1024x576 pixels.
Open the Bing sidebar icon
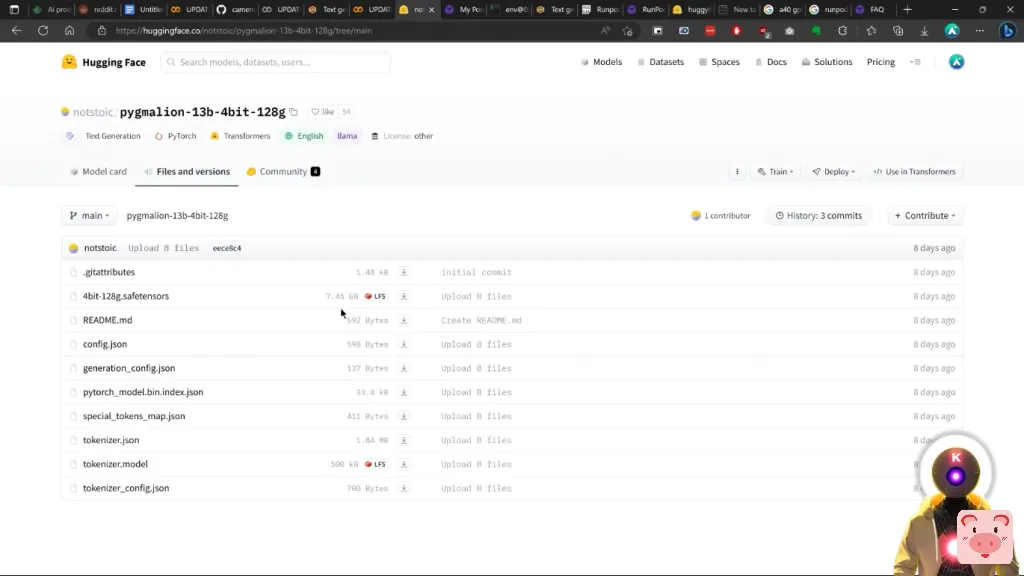[1008, 31]
